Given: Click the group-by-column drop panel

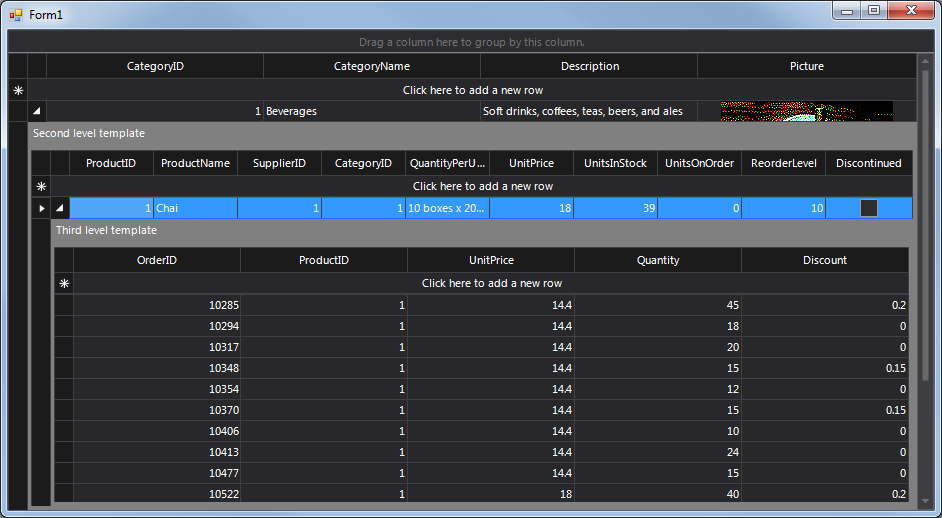Looking at the screenshot, I should (471, 42).
